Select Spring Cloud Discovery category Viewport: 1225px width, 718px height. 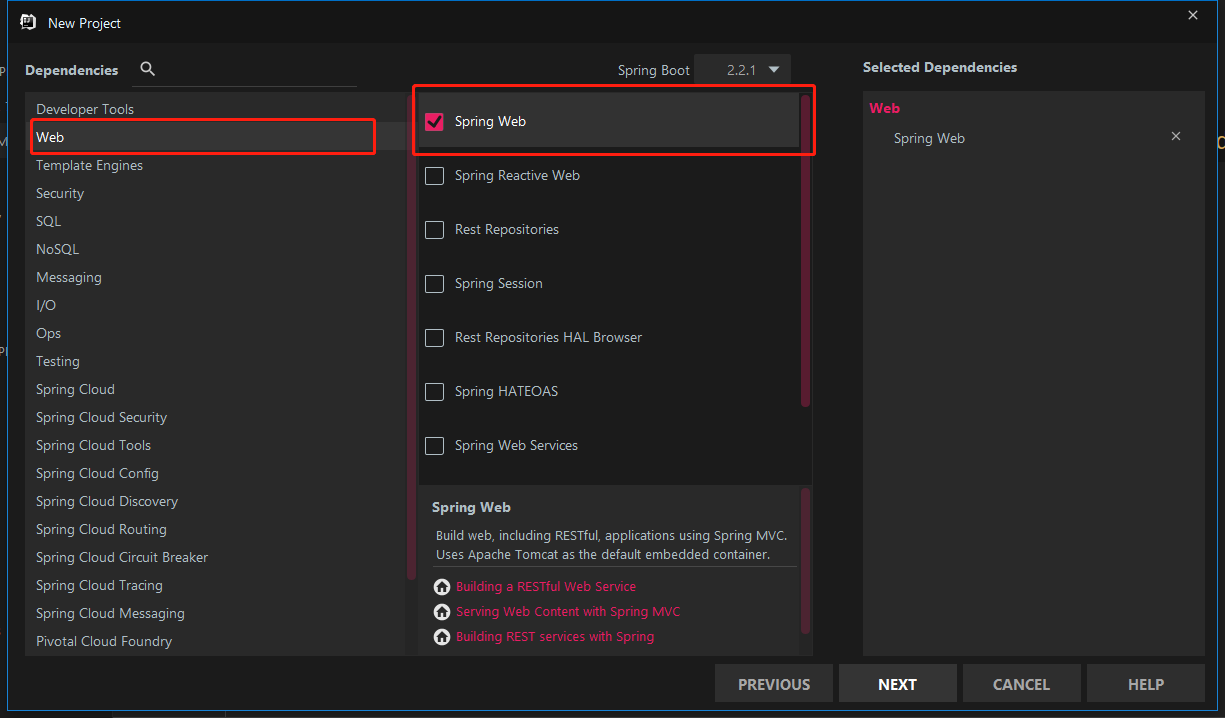tap(107, 502)
